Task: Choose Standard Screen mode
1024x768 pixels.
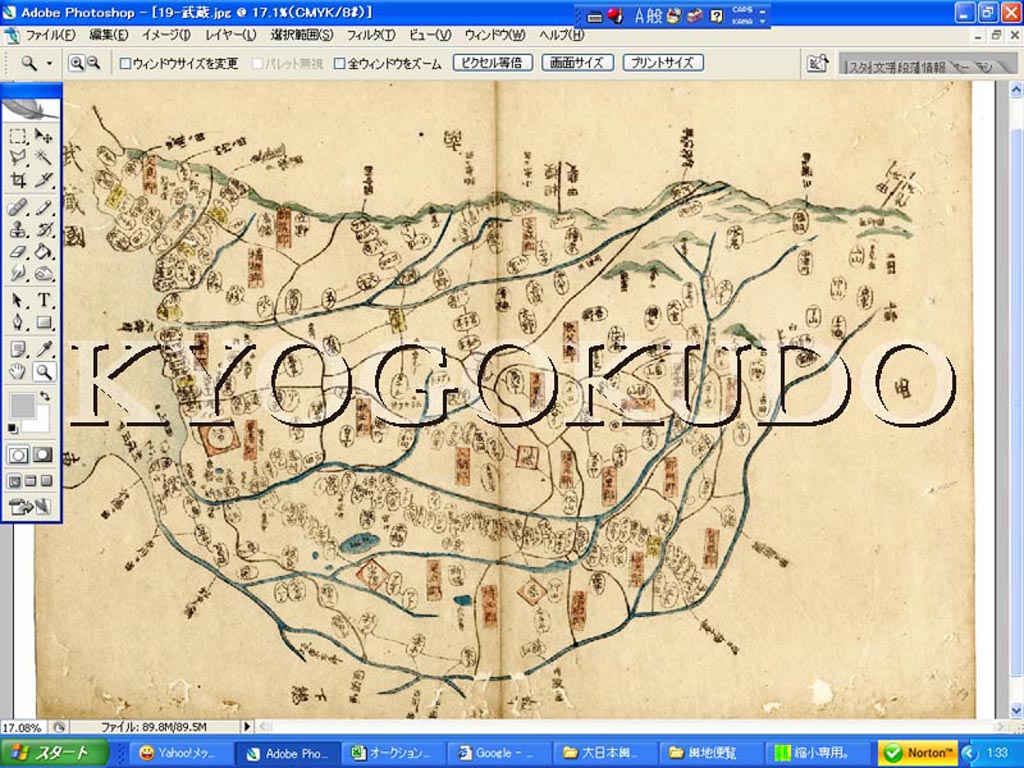Action: pos(14,481)
